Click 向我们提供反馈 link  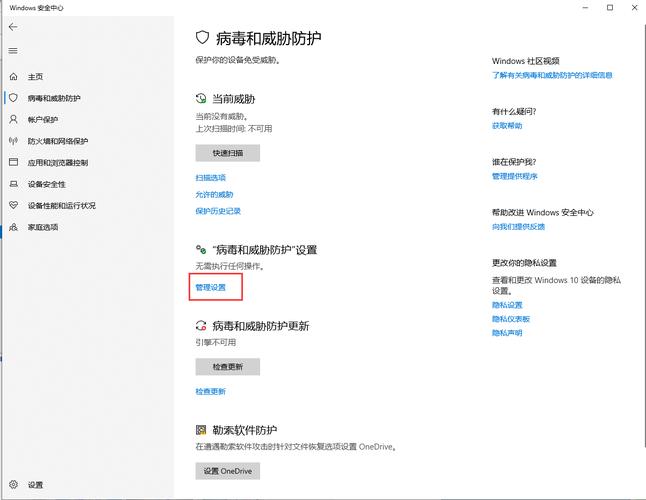[x=518, y=227]
